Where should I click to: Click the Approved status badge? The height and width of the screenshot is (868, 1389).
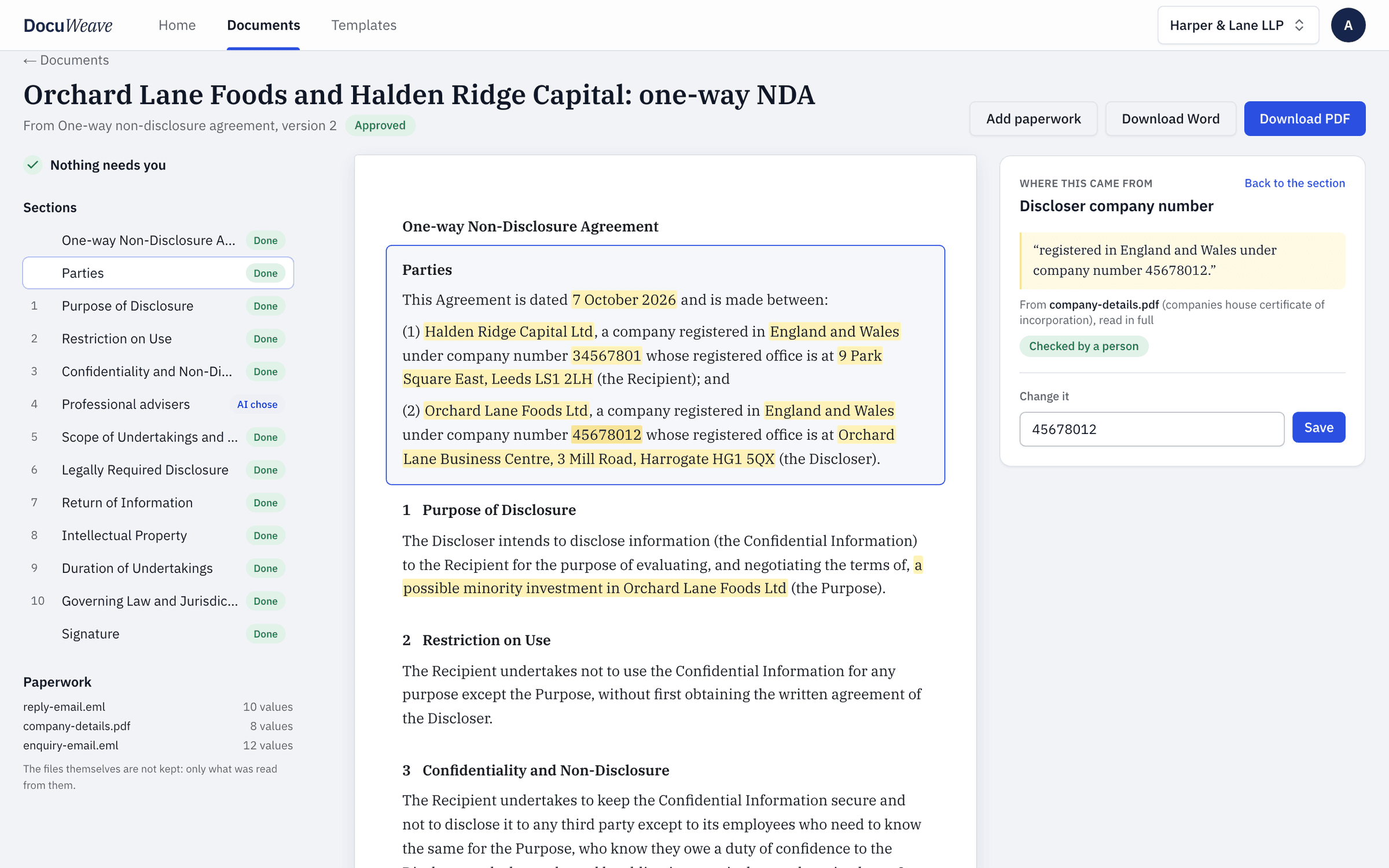coord(380,126)
